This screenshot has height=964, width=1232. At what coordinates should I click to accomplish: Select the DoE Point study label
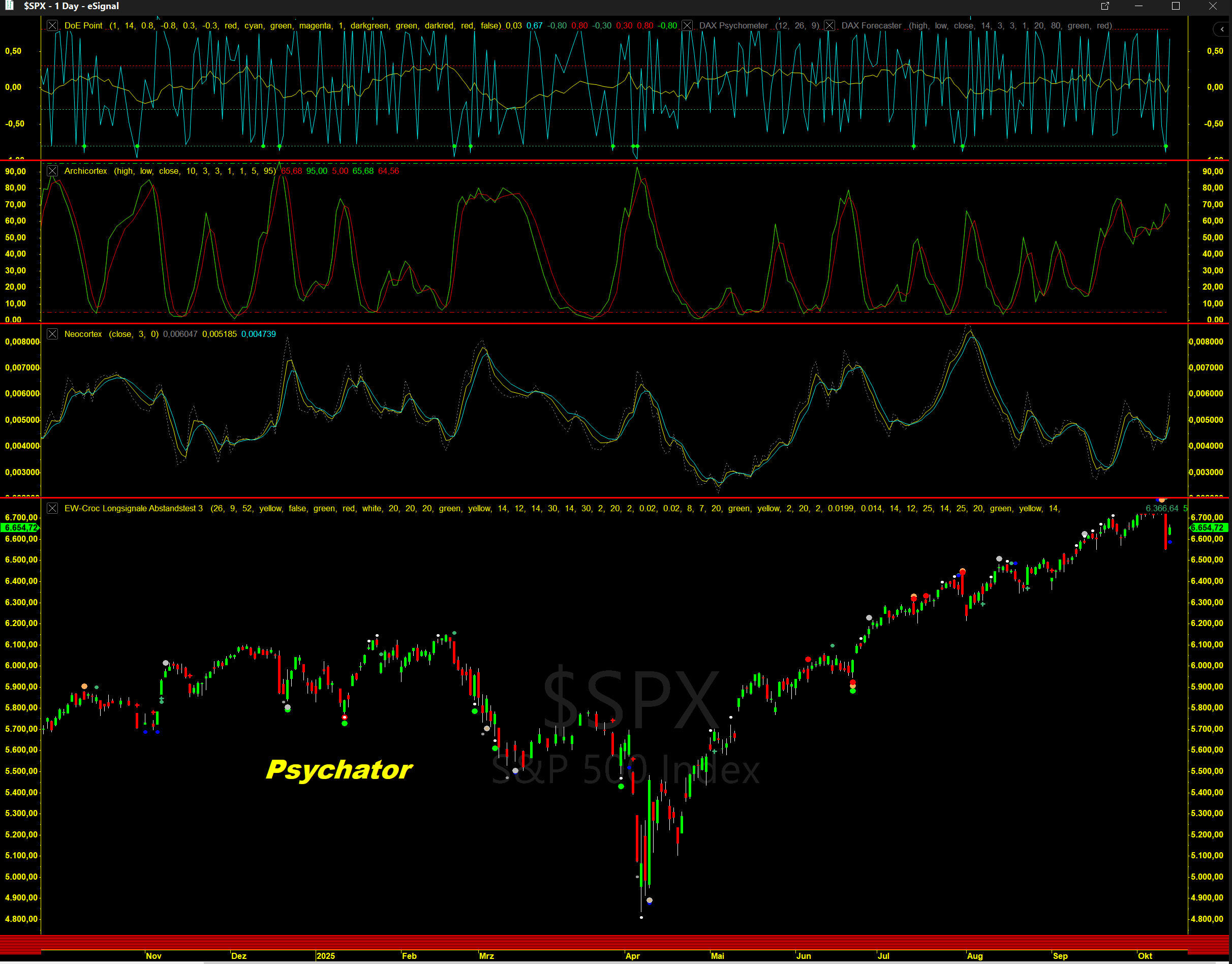[x=83, y=25]
